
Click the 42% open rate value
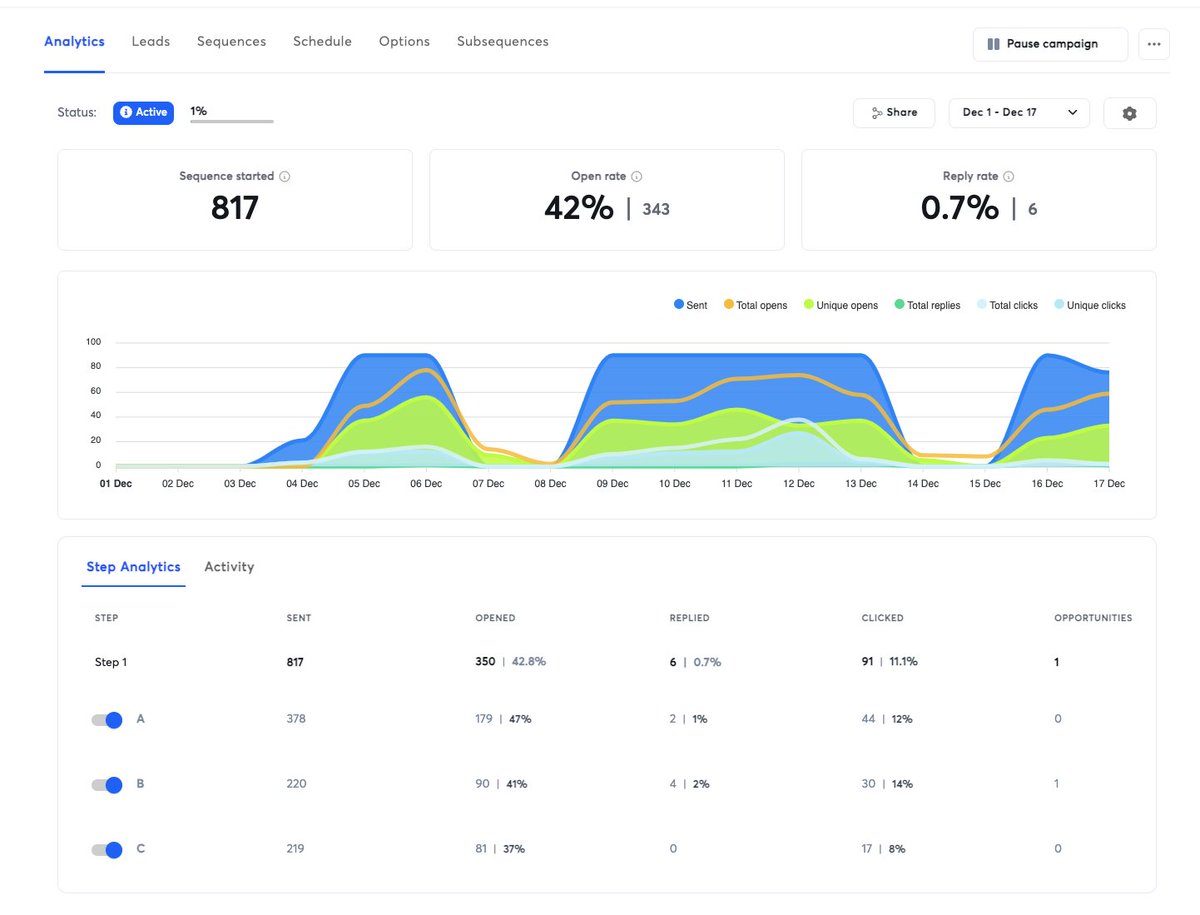[579, 208]
